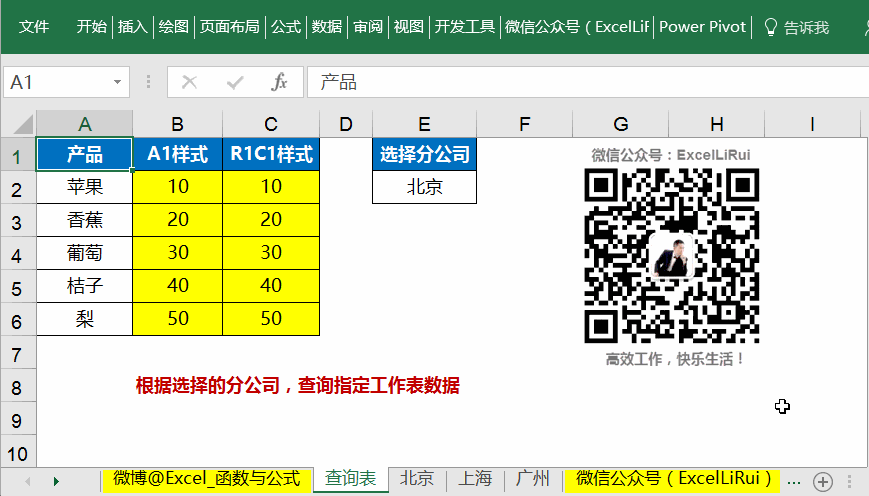Select the 北京 cell under 选择分公司
869x496 pixels.
[425, 187]
